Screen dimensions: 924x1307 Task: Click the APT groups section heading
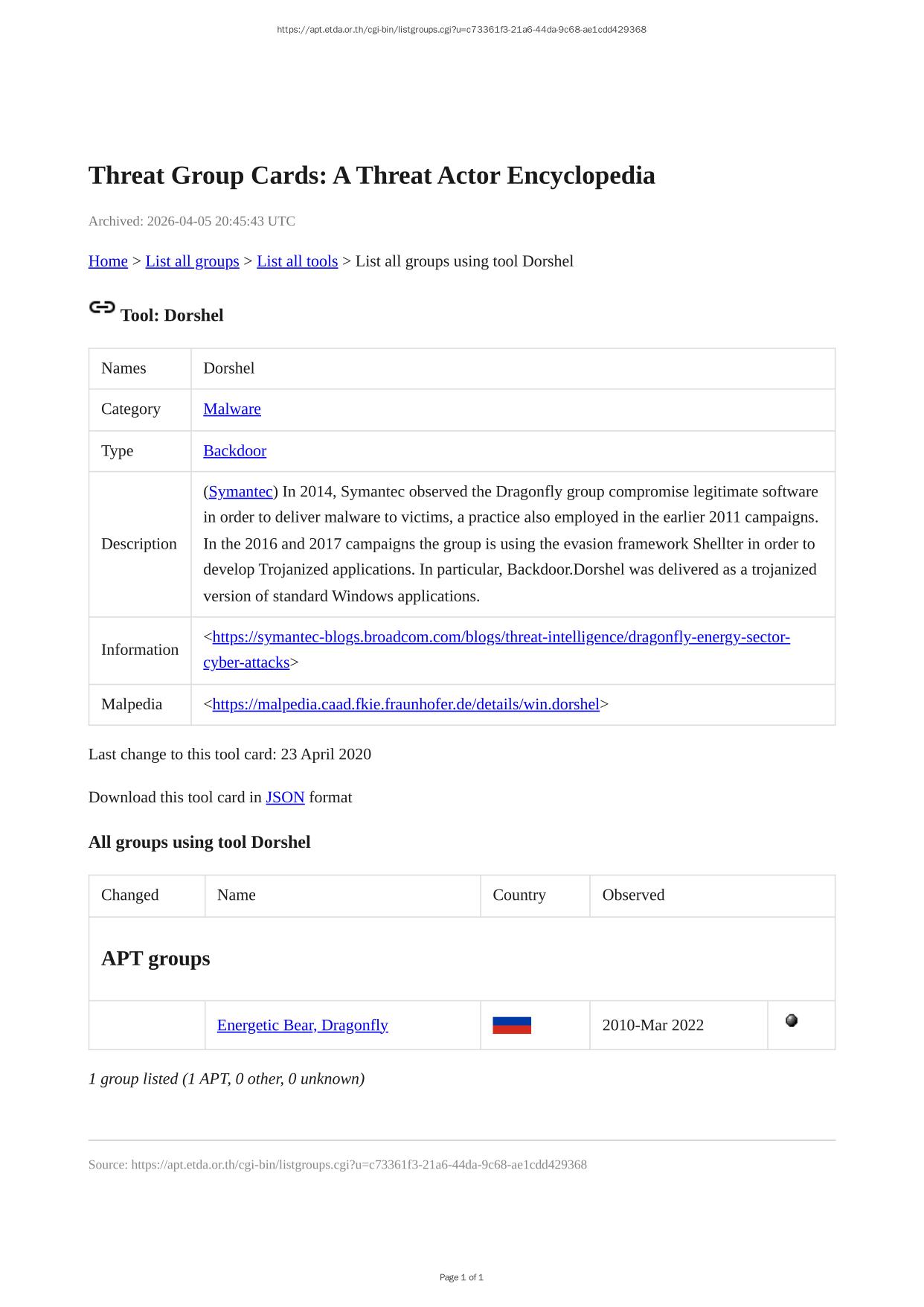155,959
